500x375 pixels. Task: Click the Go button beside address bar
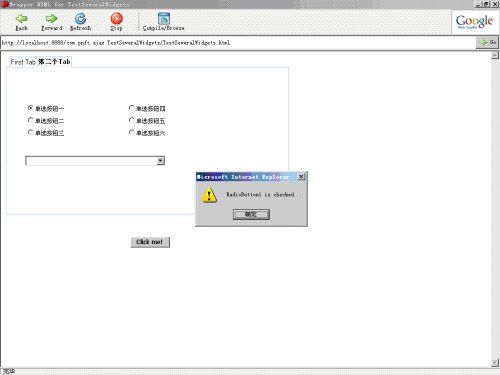488,43
